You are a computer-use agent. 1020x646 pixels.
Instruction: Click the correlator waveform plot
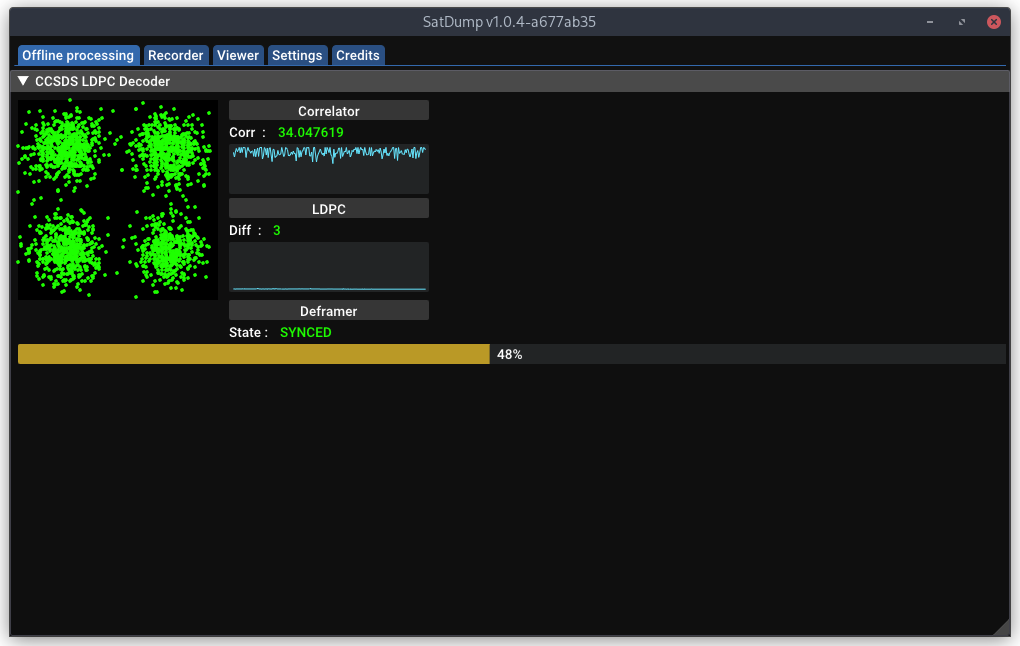pos(329,169)
